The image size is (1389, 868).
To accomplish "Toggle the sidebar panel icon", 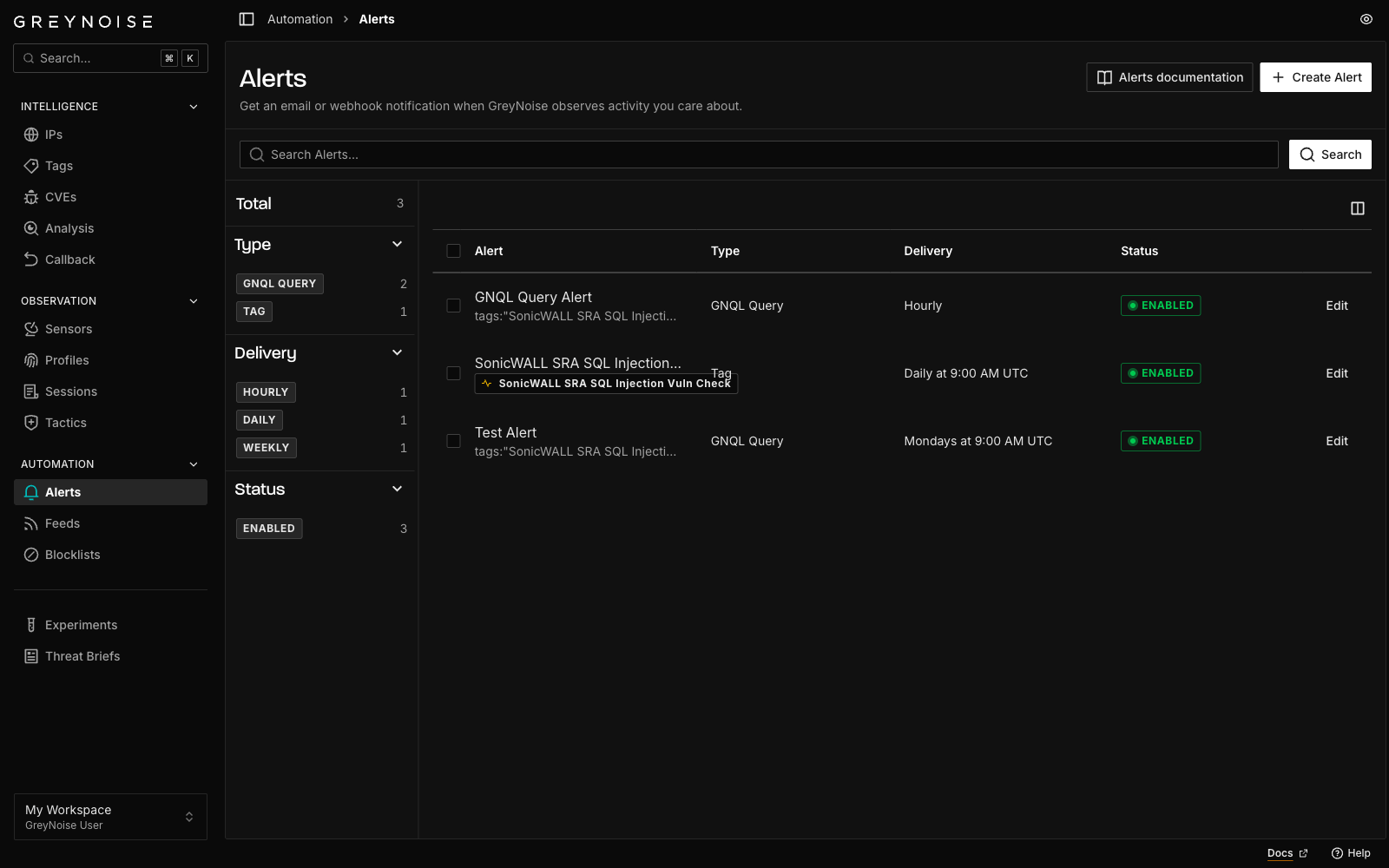I will [x=247, y=19].
